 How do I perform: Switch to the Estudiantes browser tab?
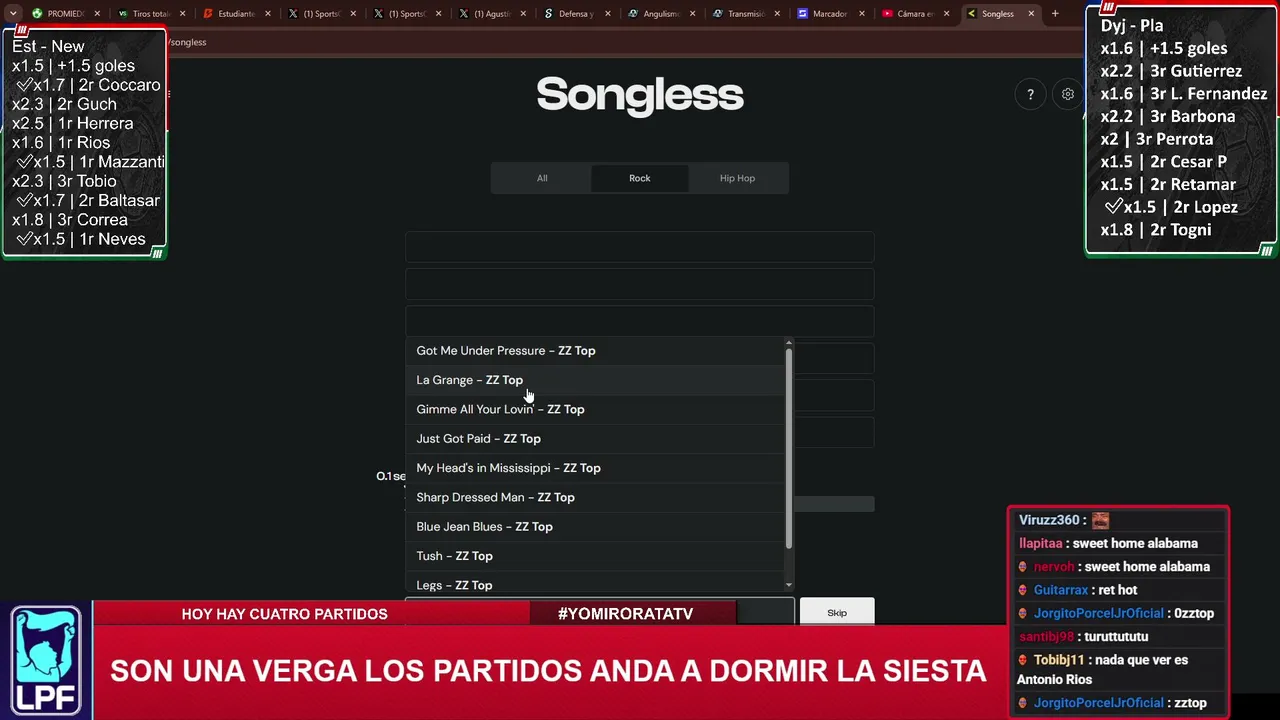(235, 14)
